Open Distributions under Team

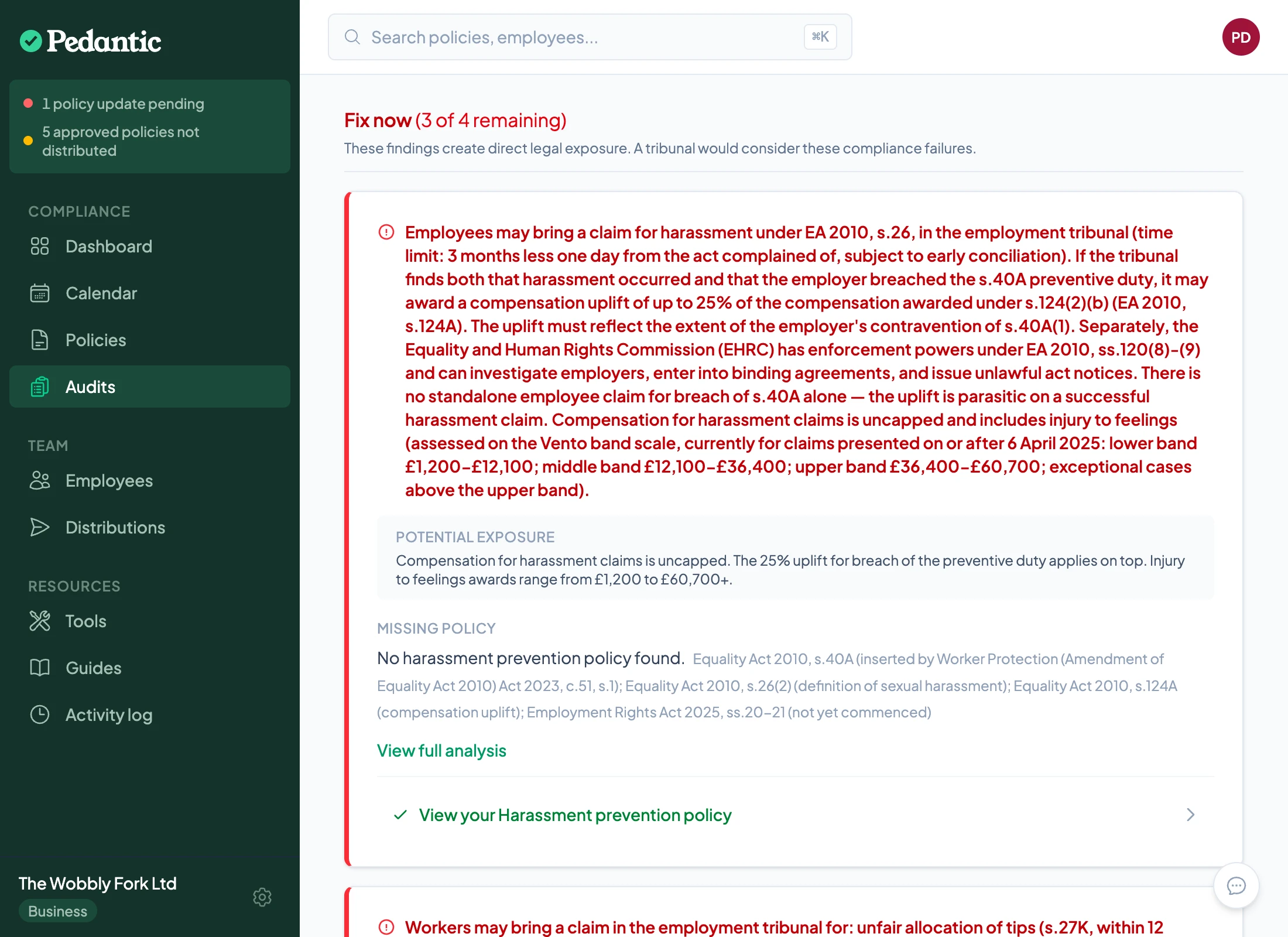coord(115,527)
